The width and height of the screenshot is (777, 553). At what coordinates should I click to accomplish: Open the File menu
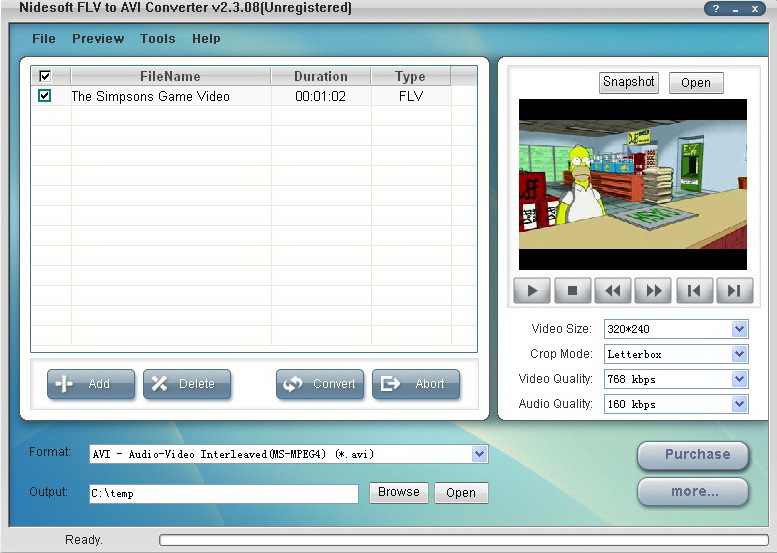(44, 39)
